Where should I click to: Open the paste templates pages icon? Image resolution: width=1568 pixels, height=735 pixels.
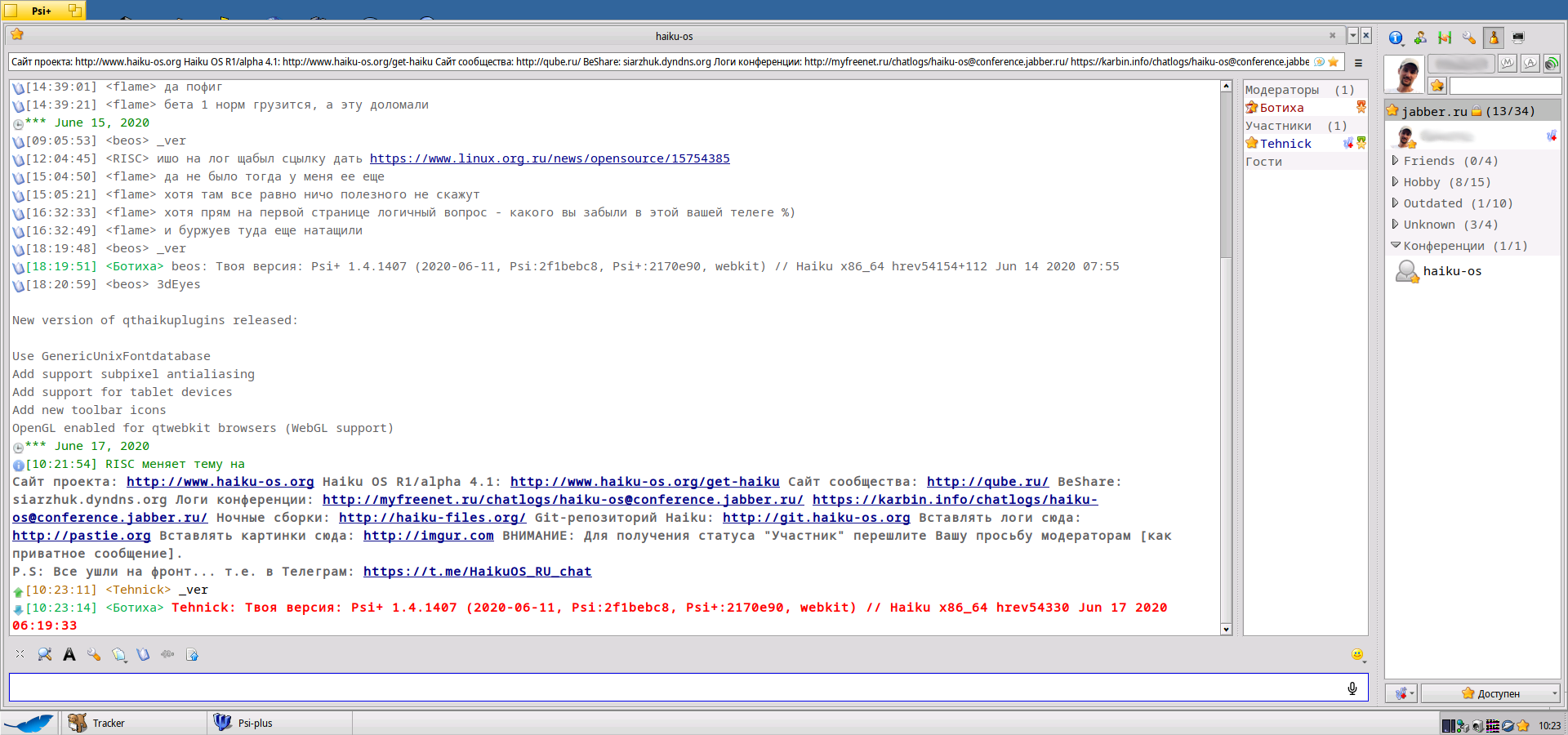coord(119,654)
